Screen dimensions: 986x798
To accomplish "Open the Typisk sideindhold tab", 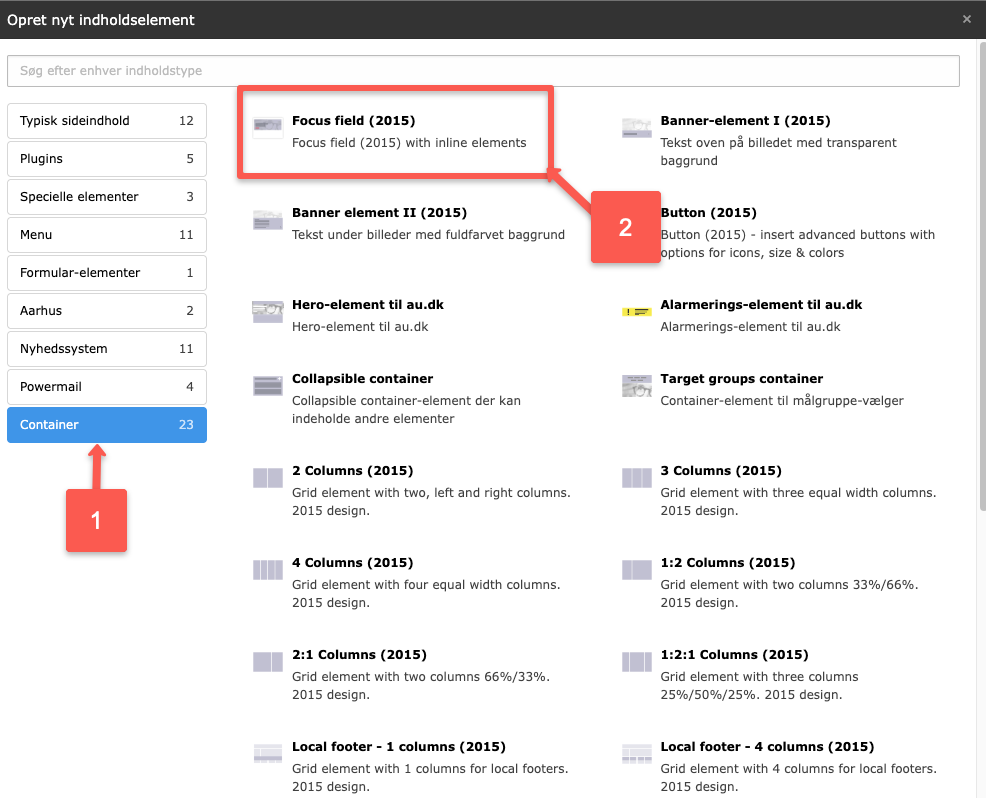I will pyautogui.click(x=106, y=121).
